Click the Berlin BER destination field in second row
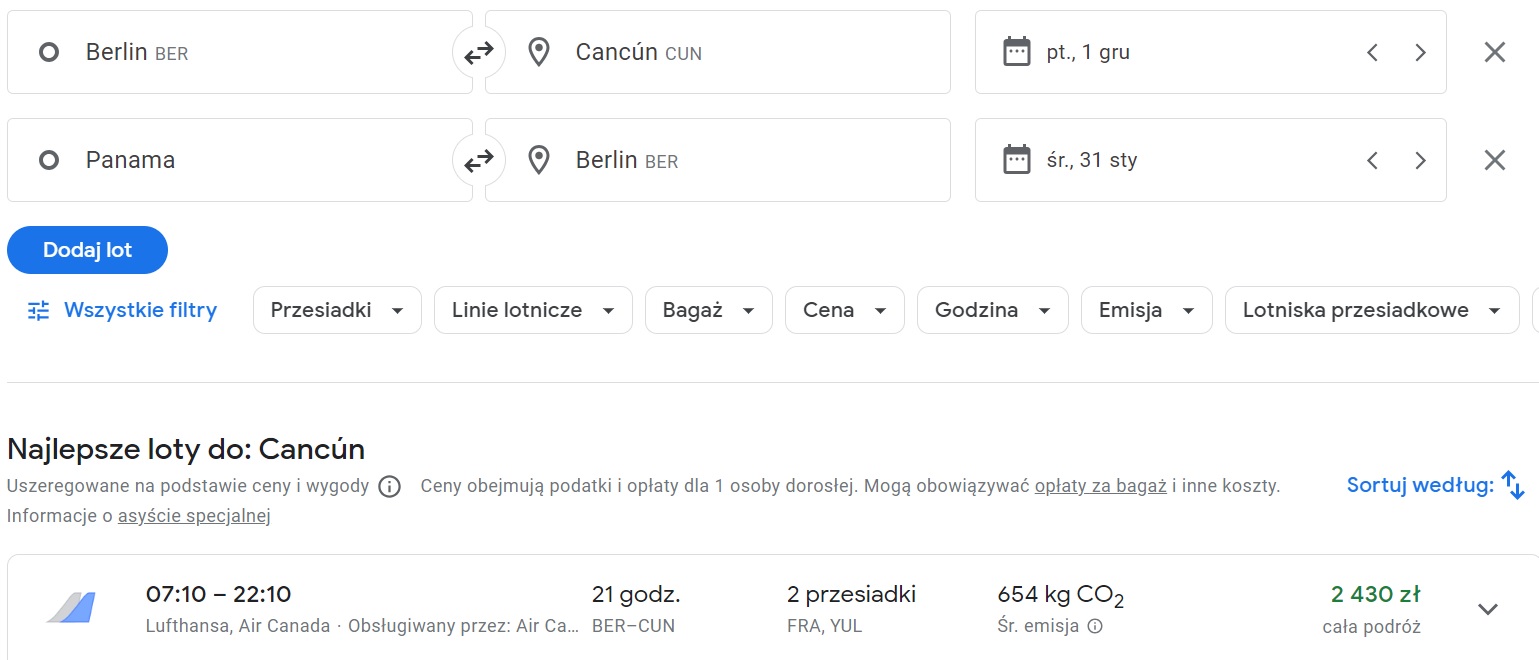This screenshot has width=1539, height=660. (718, 160)
